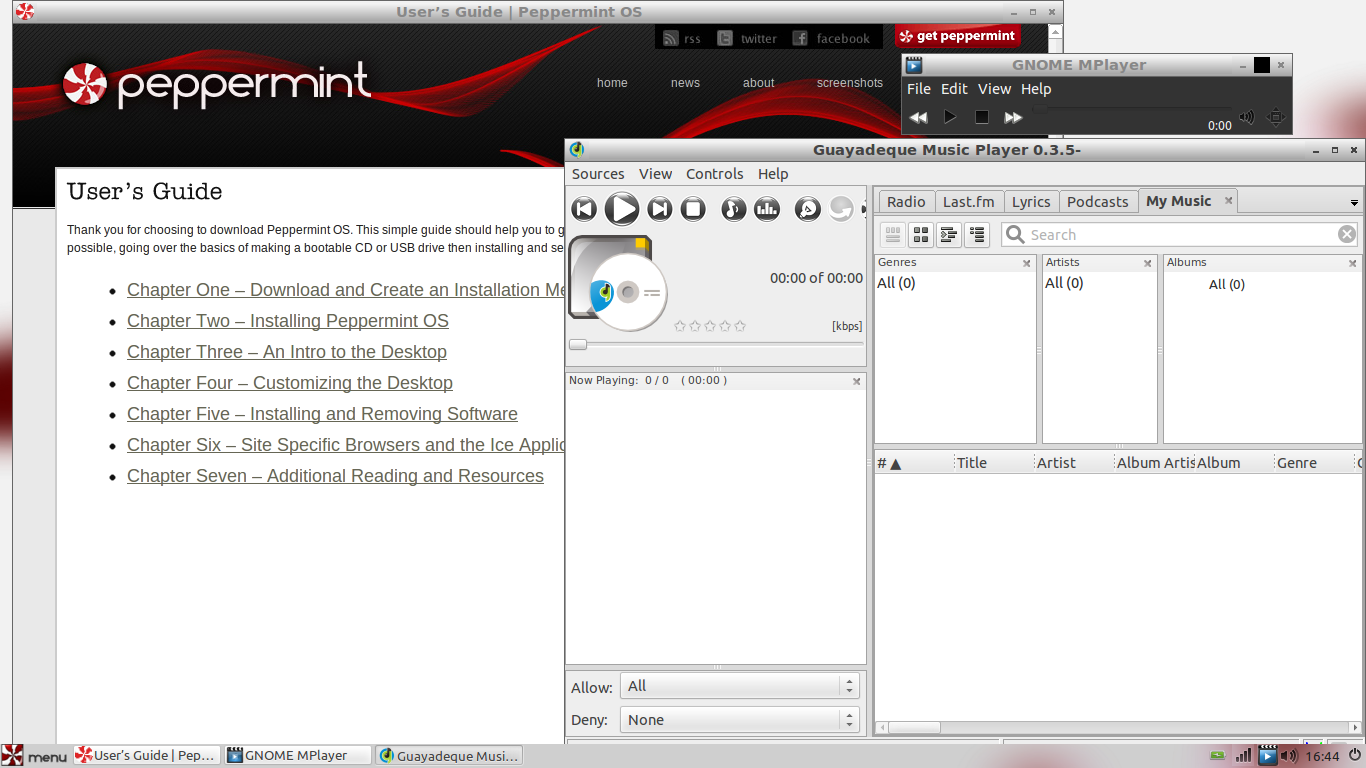Viewport: 1366px width, 768px height.
Task: Toggle fullscreen in GNOME MPlayer
Action: tap(1276, 117)
